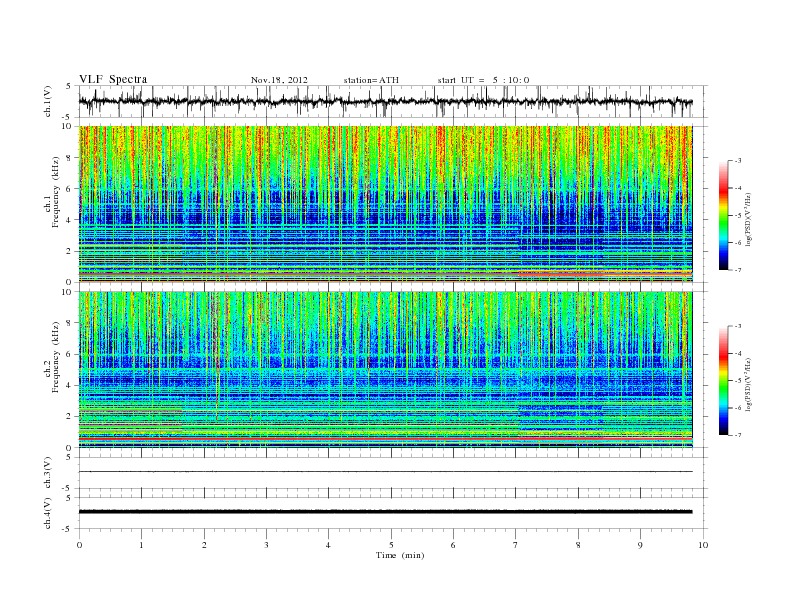Click the '2' kHz tick on ch.1 frequency axis

[69, 251]
